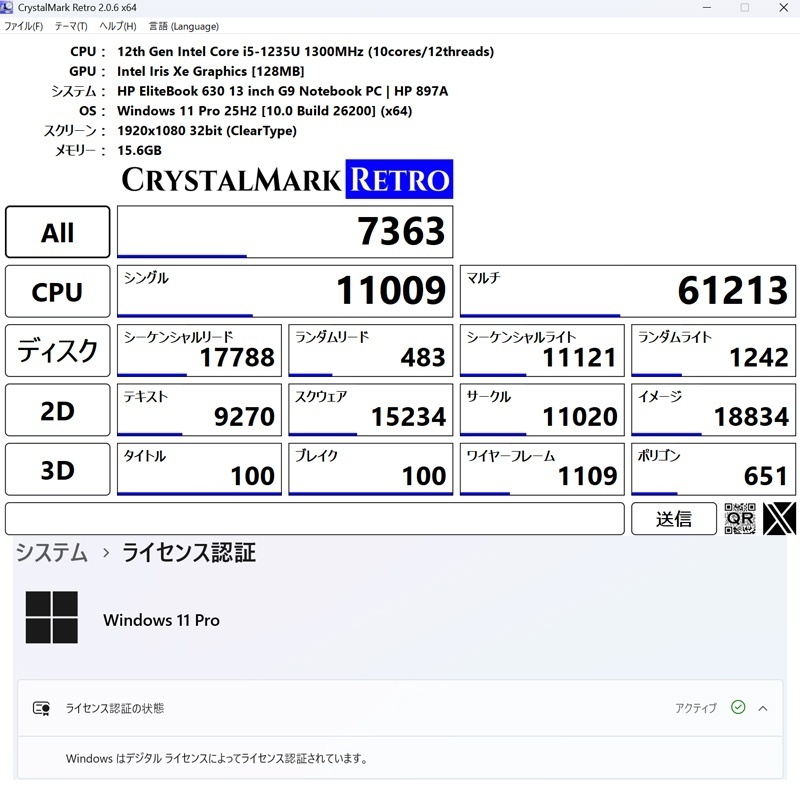The height and width of the screenshot is (800, 800).
Task: Run the All benchmark button
Action: 58,232
